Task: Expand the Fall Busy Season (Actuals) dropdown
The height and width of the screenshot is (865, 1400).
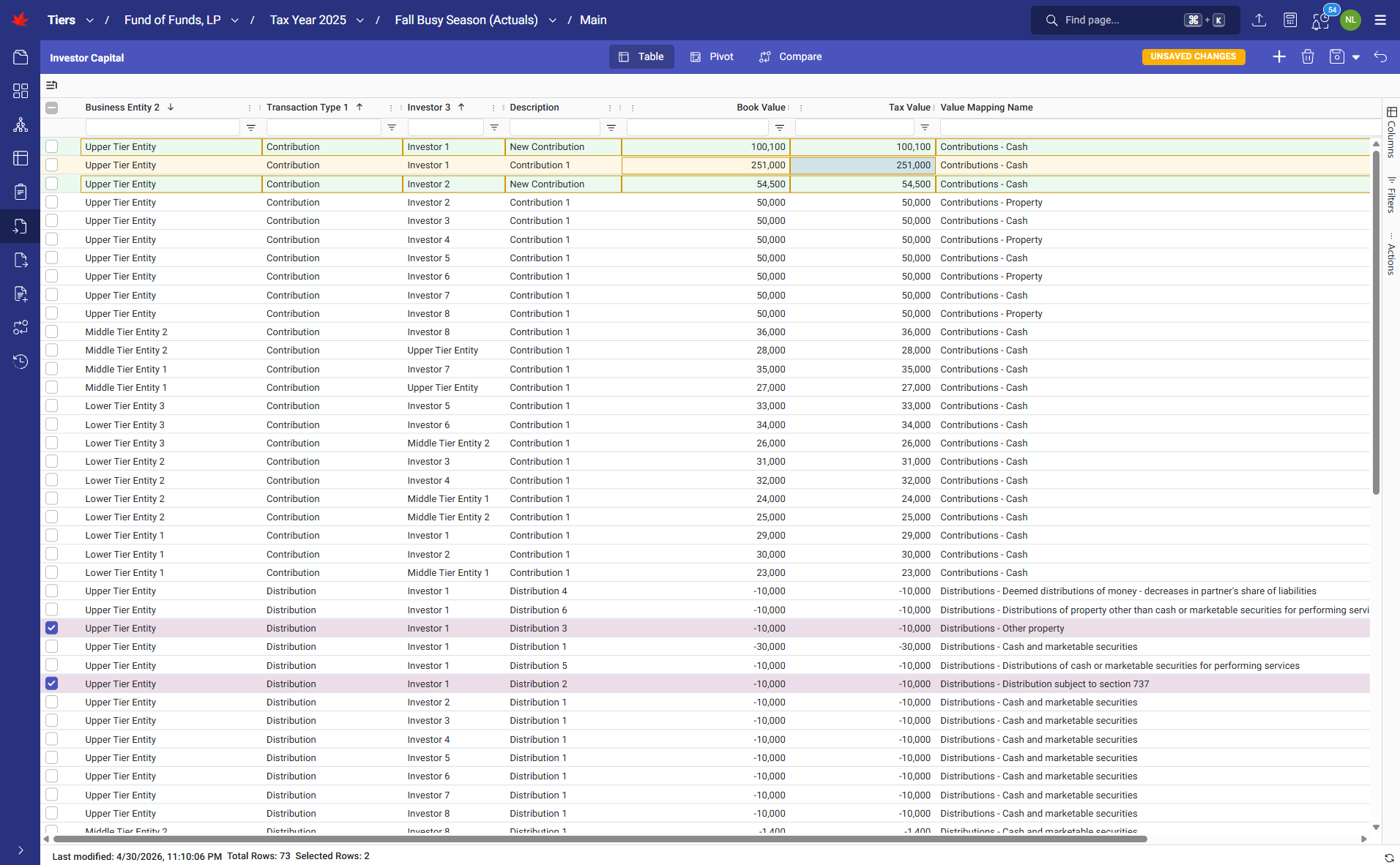Action: [x=552, y=20]
